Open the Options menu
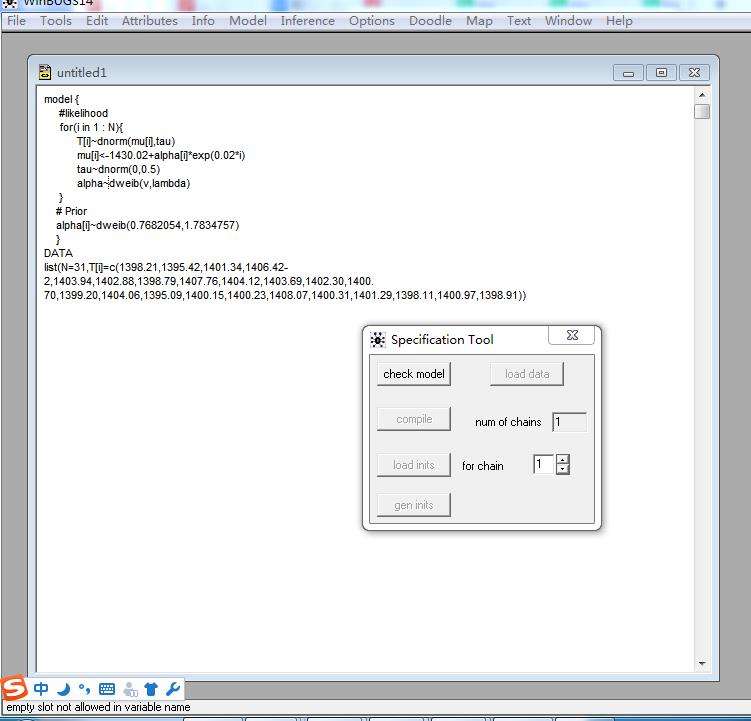Screen dimensions: 751x721 tap(372, 21)
